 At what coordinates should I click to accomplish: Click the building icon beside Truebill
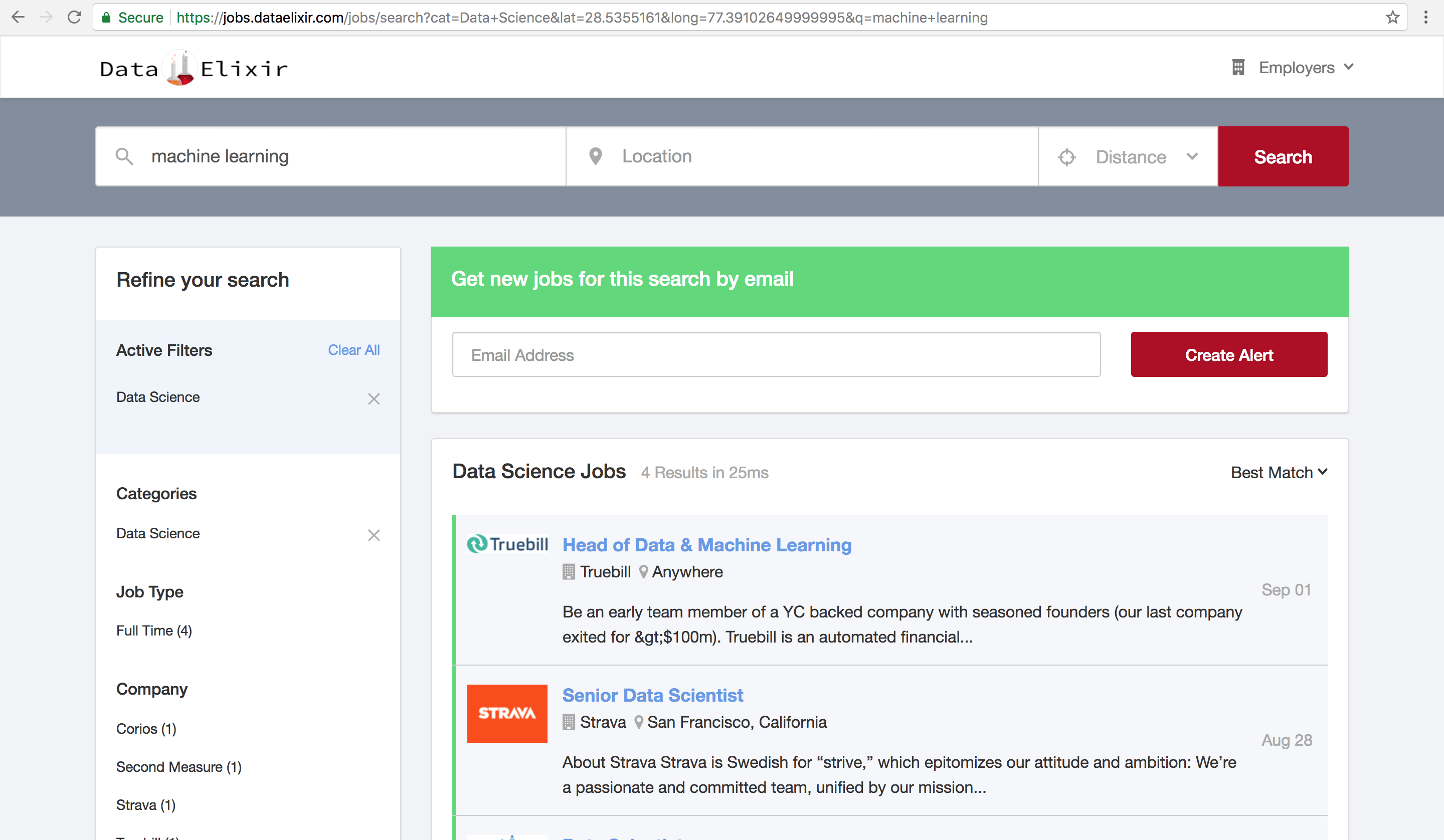coord(569,571)
